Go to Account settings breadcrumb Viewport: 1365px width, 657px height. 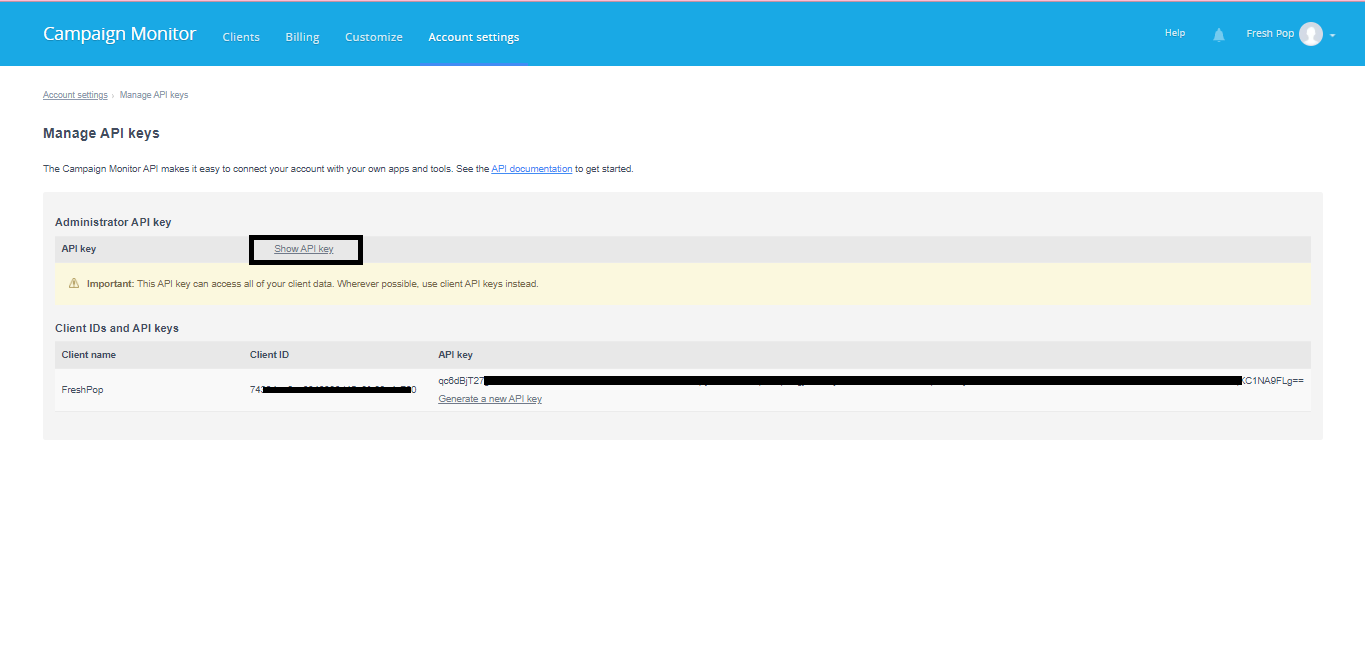pos(75,95)
